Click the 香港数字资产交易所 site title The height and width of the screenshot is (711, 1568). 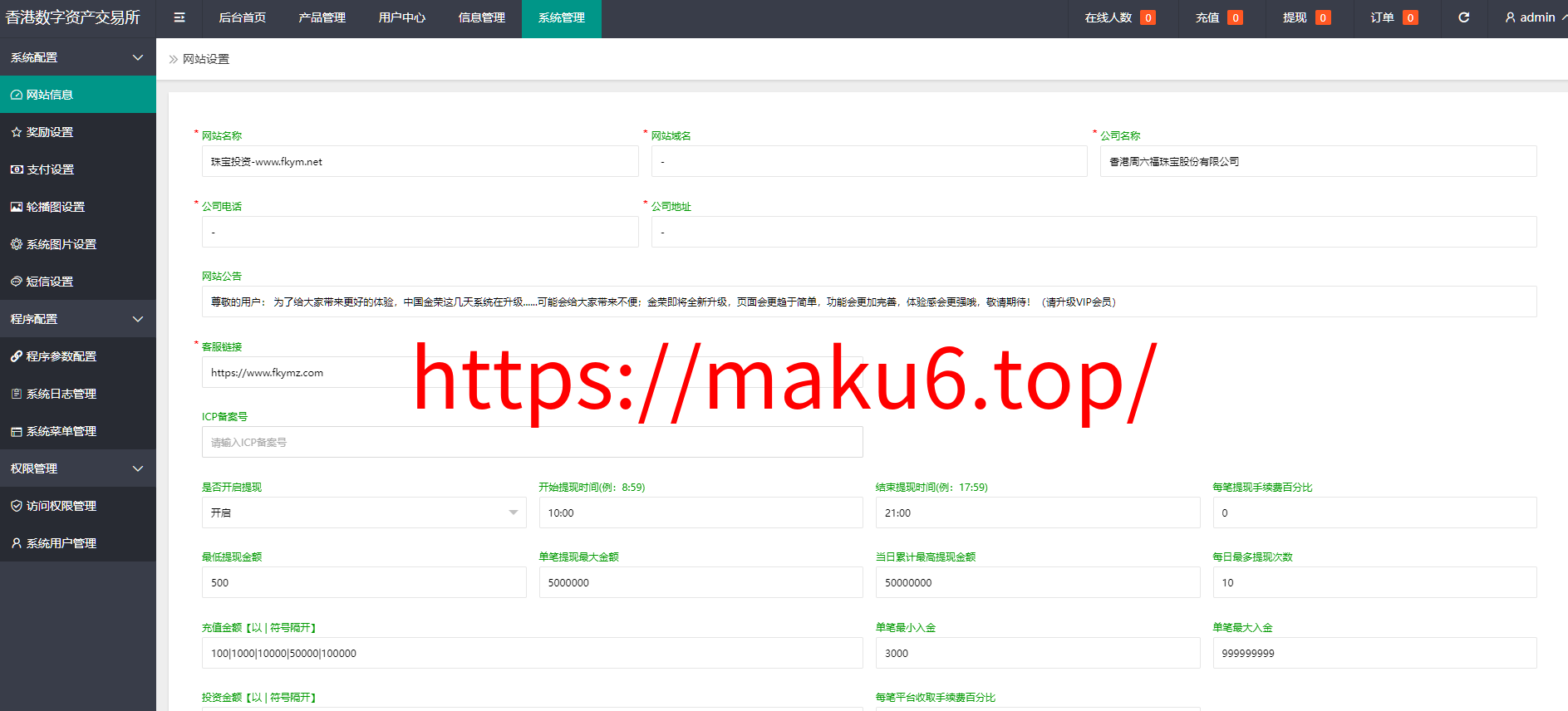[73, 17]
